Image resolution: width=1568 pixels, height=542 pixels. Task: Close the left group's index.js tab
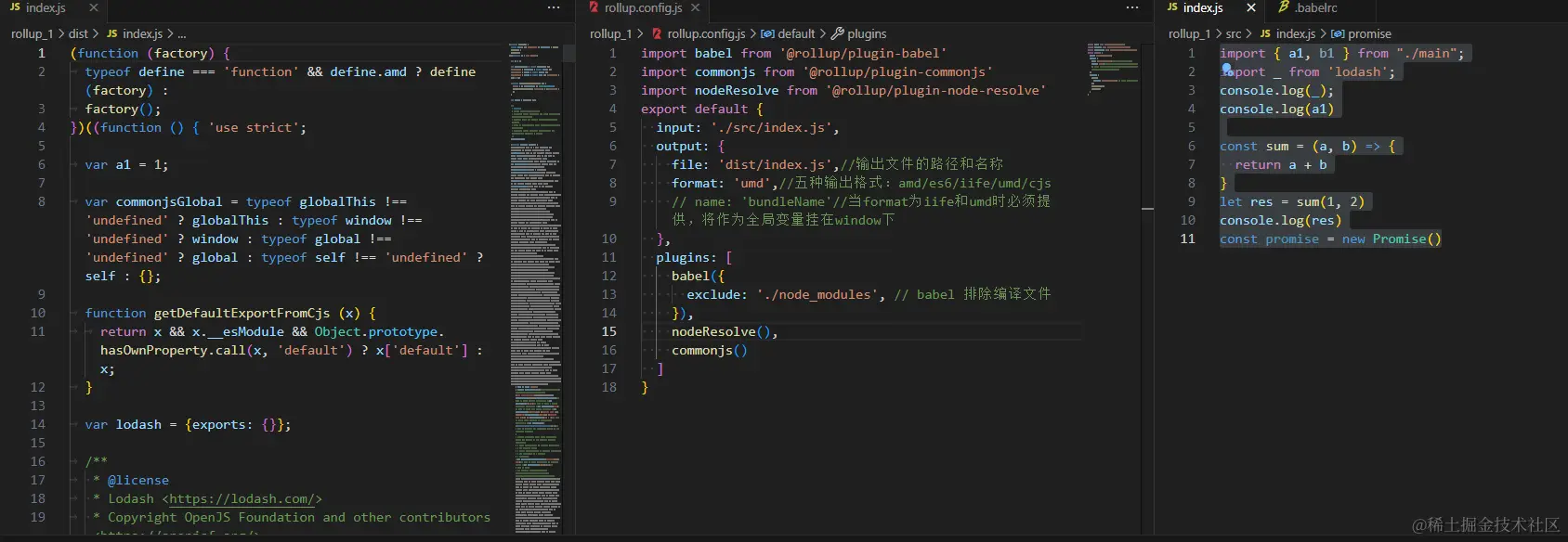[x=93, y=7]
